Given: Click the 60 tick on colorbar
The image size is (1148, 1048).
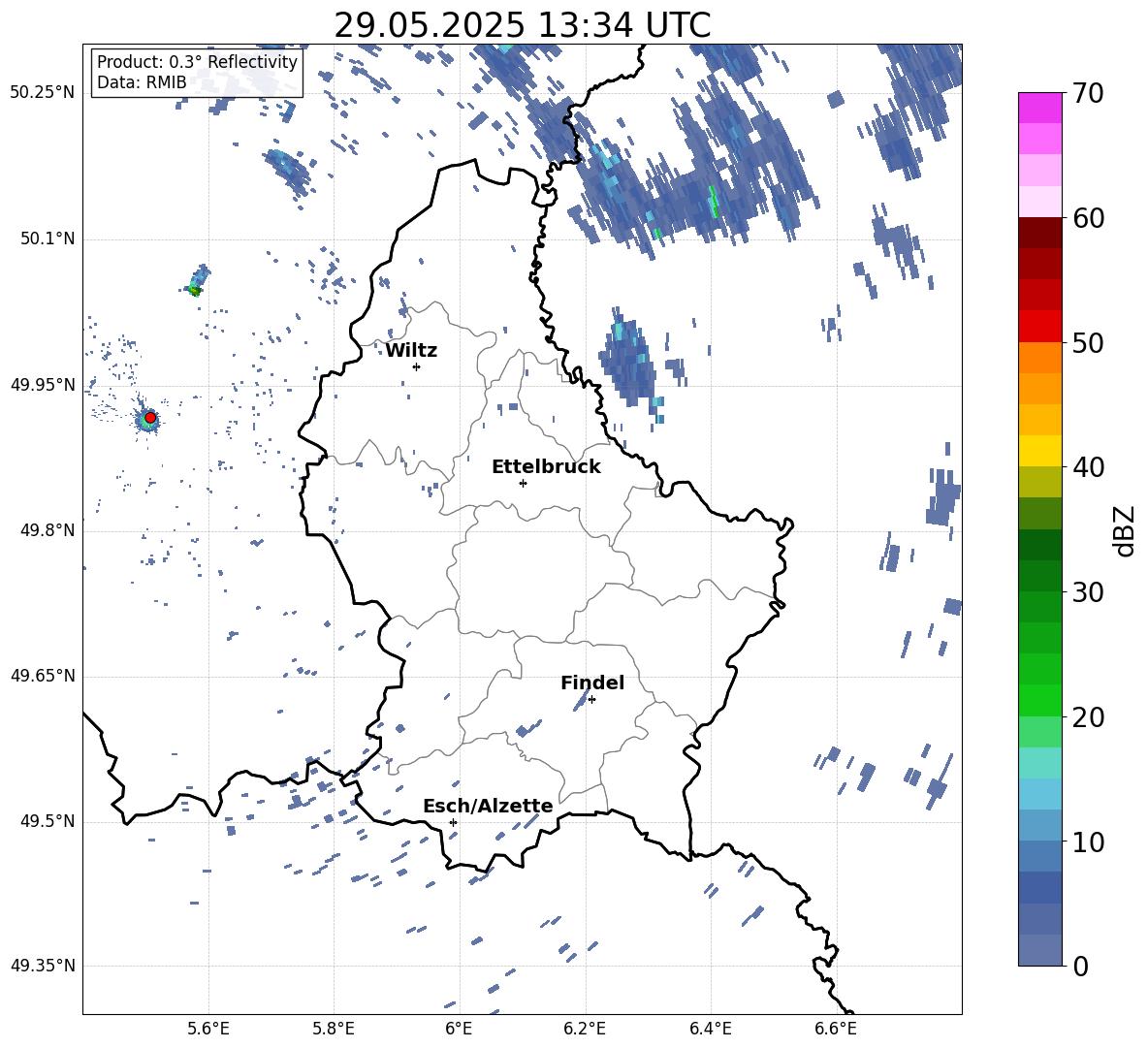Looking at the screenshot, I should tap(1088, 217).
